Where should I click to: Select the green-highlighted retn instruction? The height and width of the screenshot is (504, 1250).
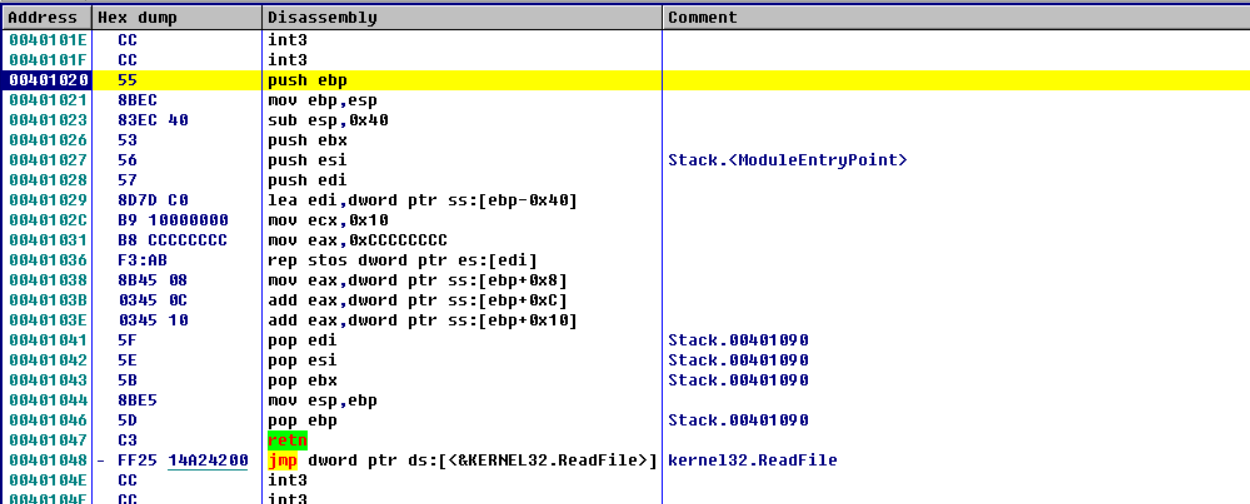click(x=287, y=440)
